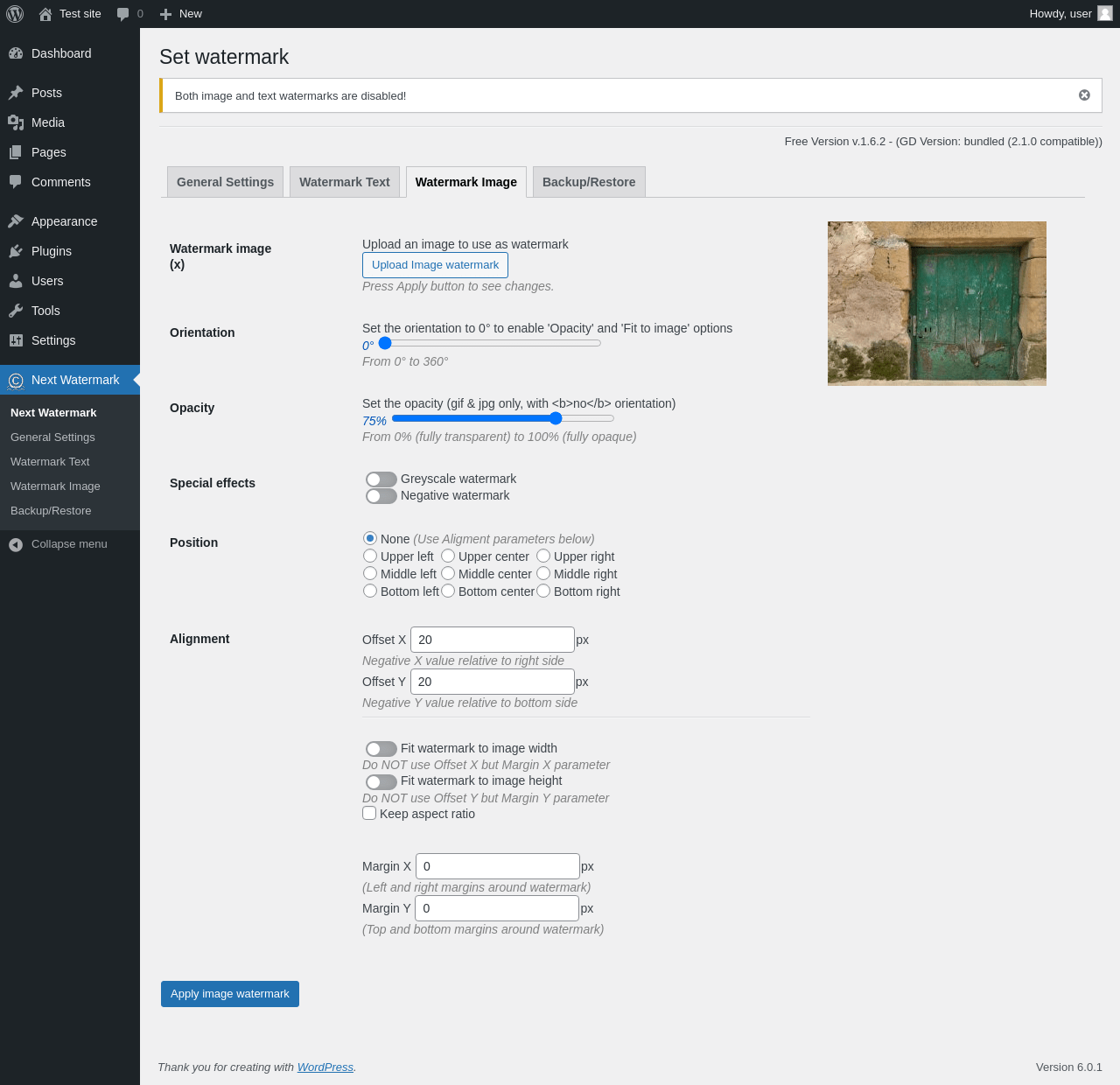Click the green door preview image
This screenshot has width=1120, height=1085.
click(937, 304)
